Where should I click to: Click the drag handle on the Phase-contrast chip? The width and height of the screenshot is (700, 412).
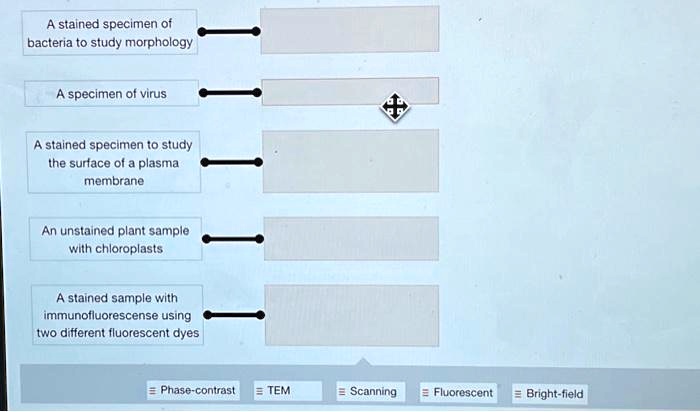[x=153, y=391]
